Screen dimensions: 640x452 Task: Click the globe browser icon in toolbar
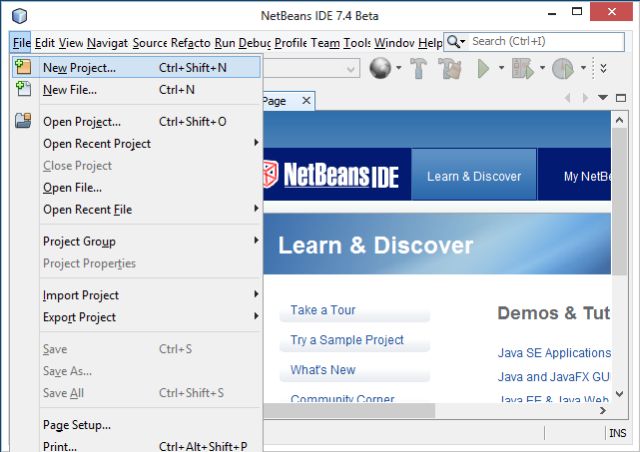click(x=380, y=68)
